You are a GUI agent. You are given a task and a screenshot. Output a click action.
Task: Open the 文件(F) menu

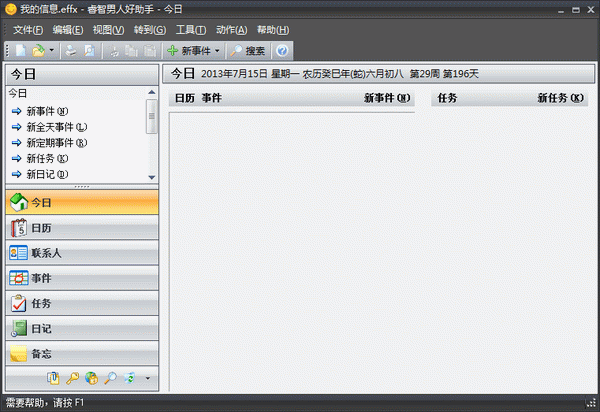coord(28,30)
